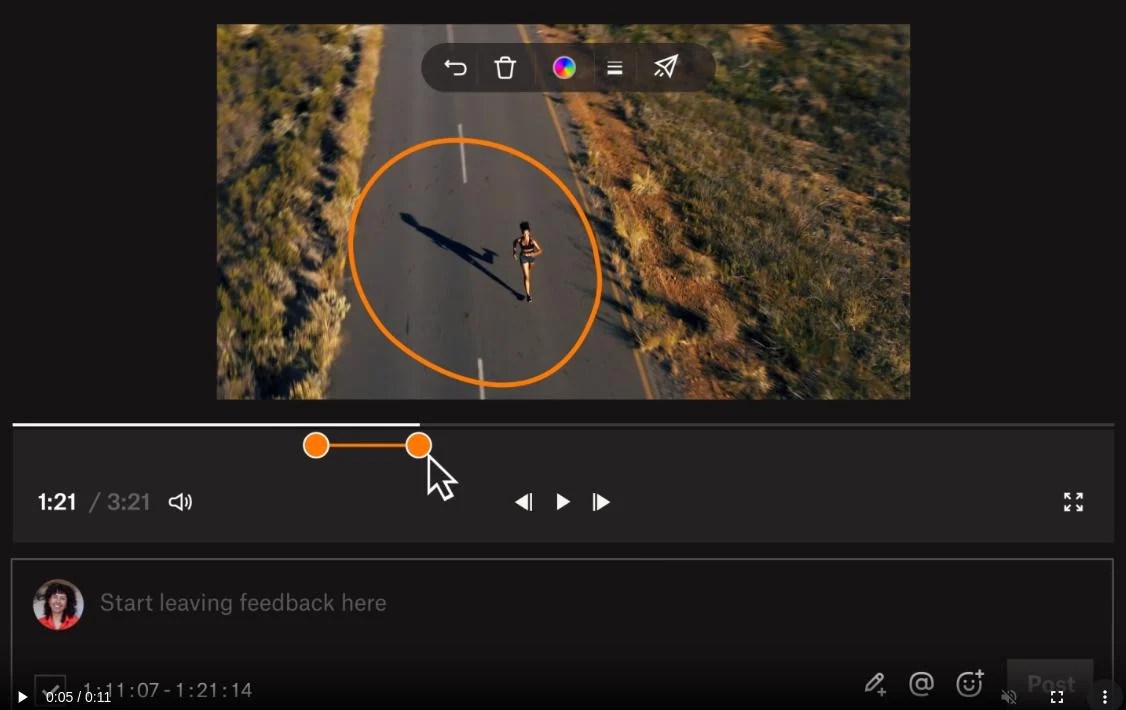Click the 1:21 current time readout
Screen dimensions: 1126x710
pyautogui.click(x=57, y=502)
